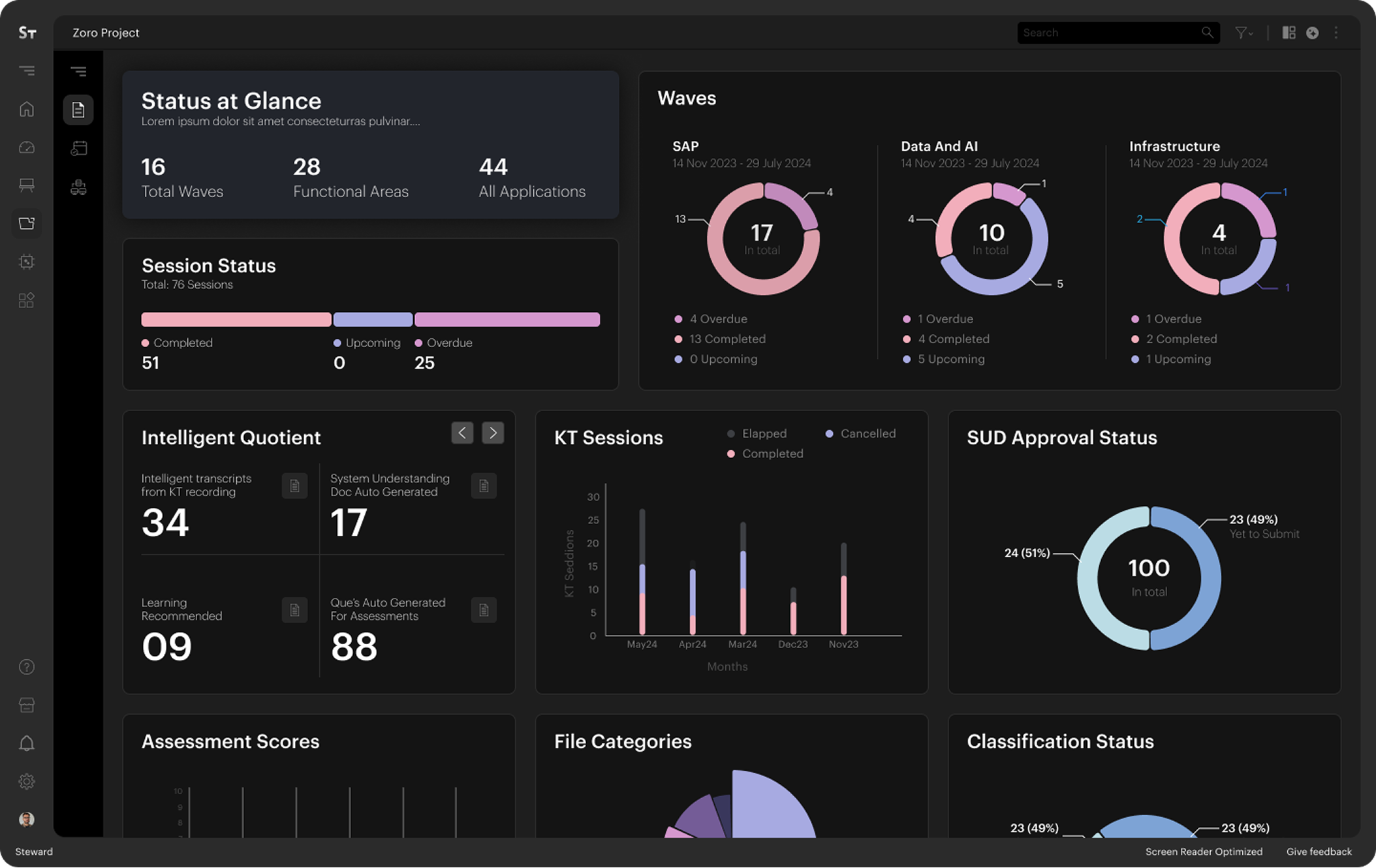Click the Search input field
This screenshot has height=868, width=1376.
[1118, 33]
